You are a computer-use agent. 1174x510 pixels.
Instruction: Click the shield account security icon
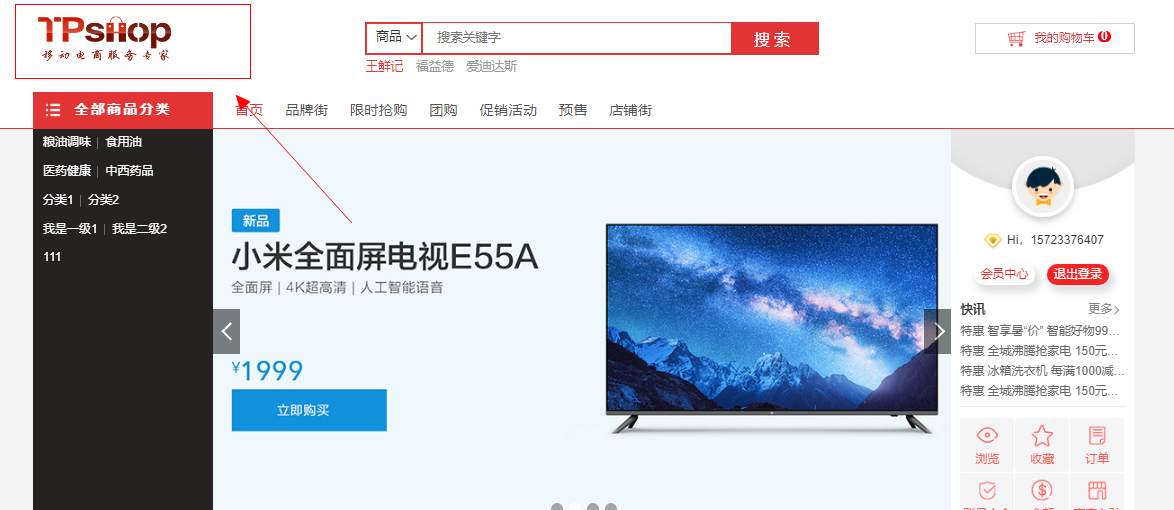coord(988,491)
